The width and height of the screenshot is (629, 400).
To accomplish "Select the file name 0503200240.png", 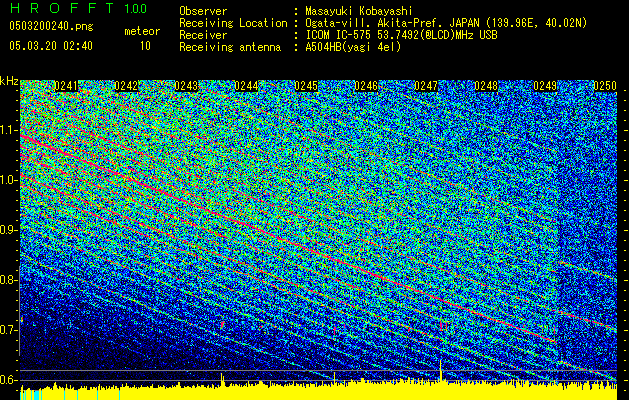I will (51, 26).
